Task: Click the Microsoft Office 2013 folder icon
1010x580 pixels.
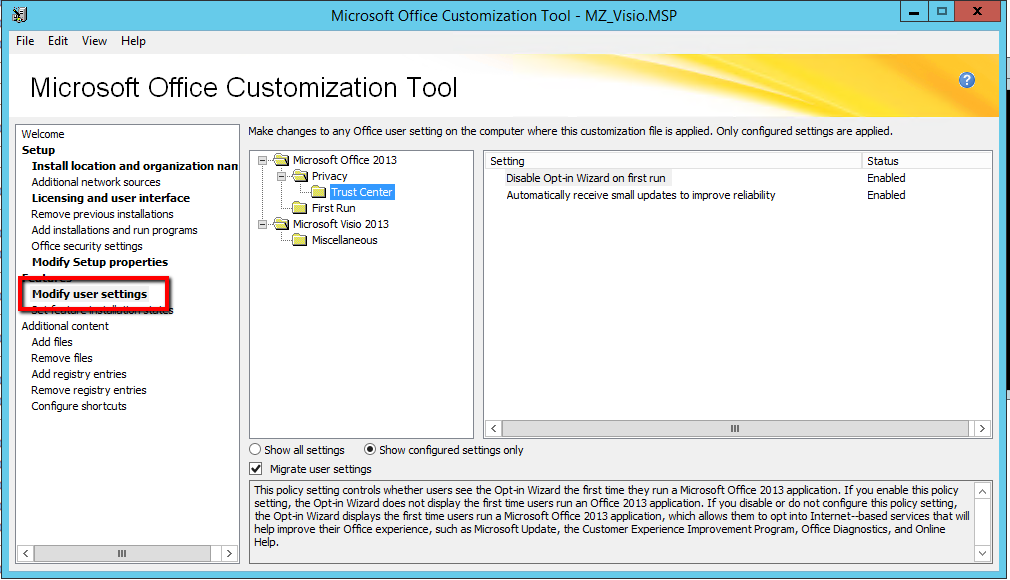Action: coord(280,160)
